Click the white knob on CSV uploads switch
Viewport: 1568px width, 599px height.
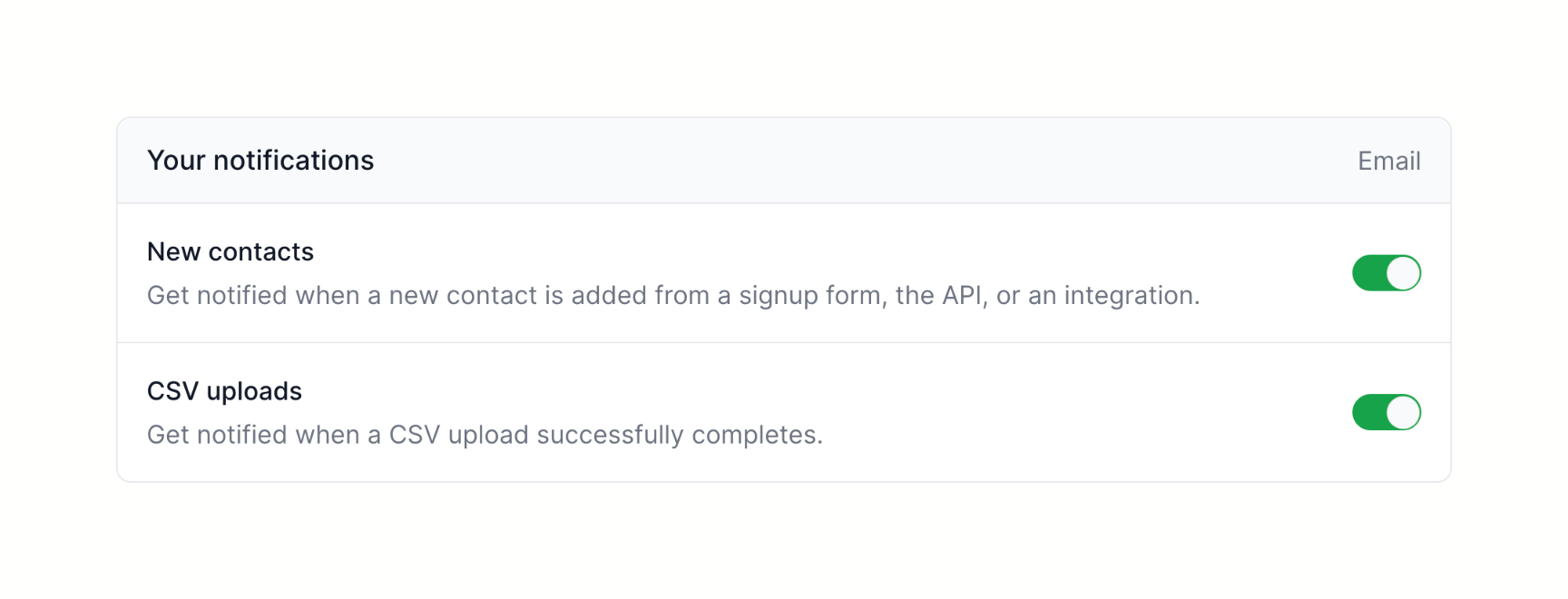[1403, 413]
